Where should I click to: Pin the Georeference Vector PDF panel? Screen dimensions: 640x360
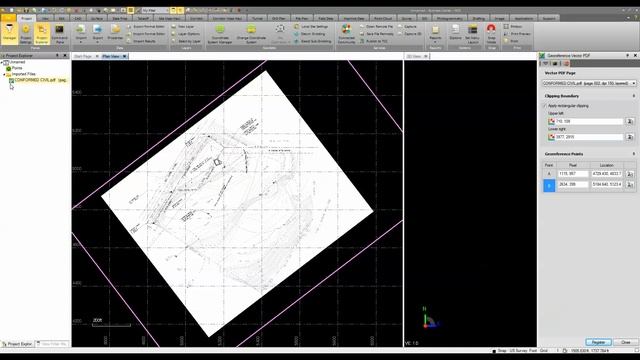pyautogui.click(x=627, y=55)
